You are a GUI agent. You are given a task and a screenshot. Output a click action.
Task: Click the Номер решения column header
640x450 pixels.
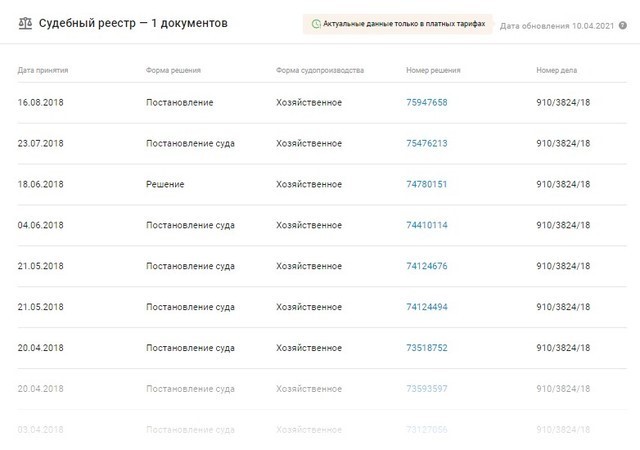(x=433, y=71)
